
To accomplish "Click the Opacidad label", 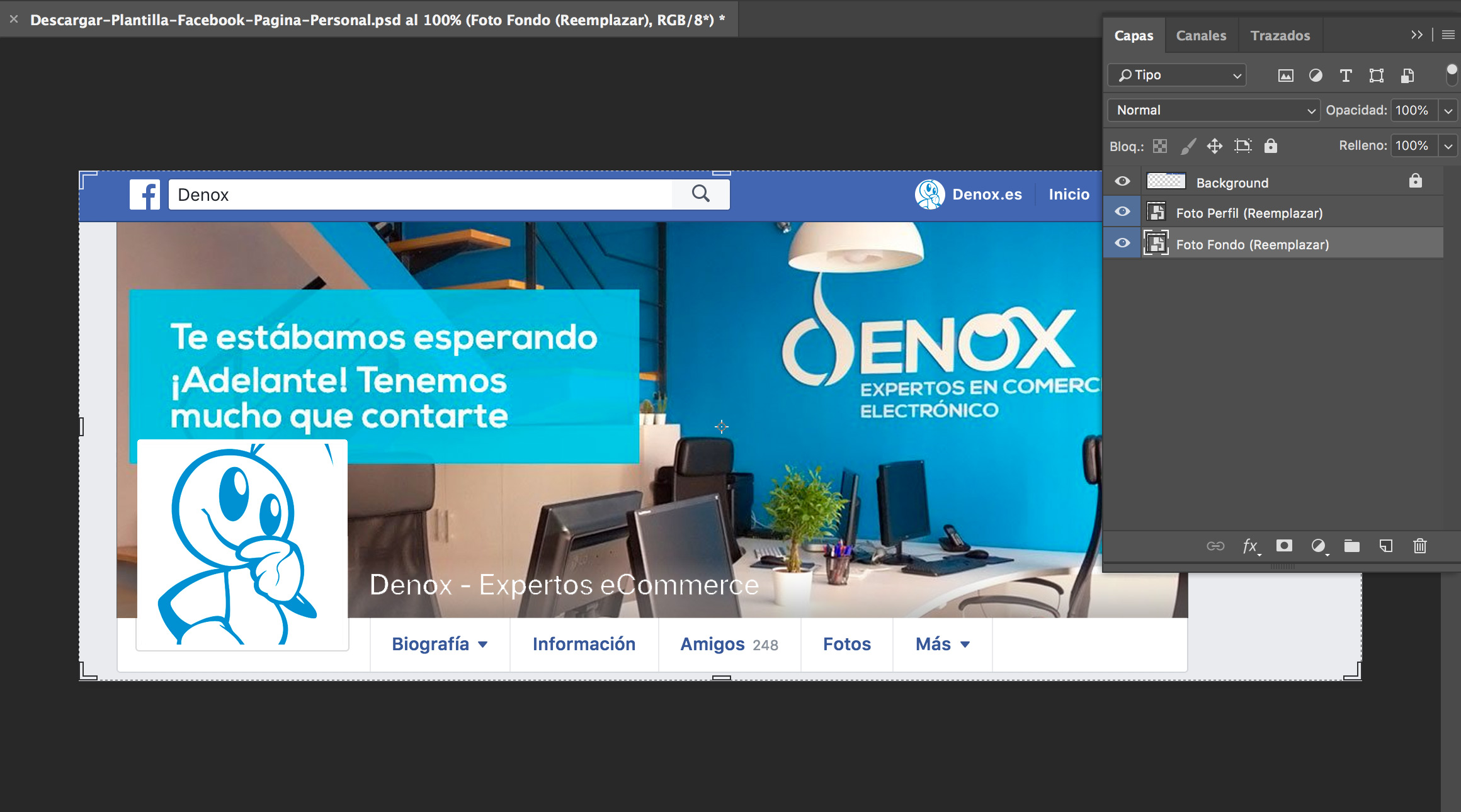I will point(1356,110).
